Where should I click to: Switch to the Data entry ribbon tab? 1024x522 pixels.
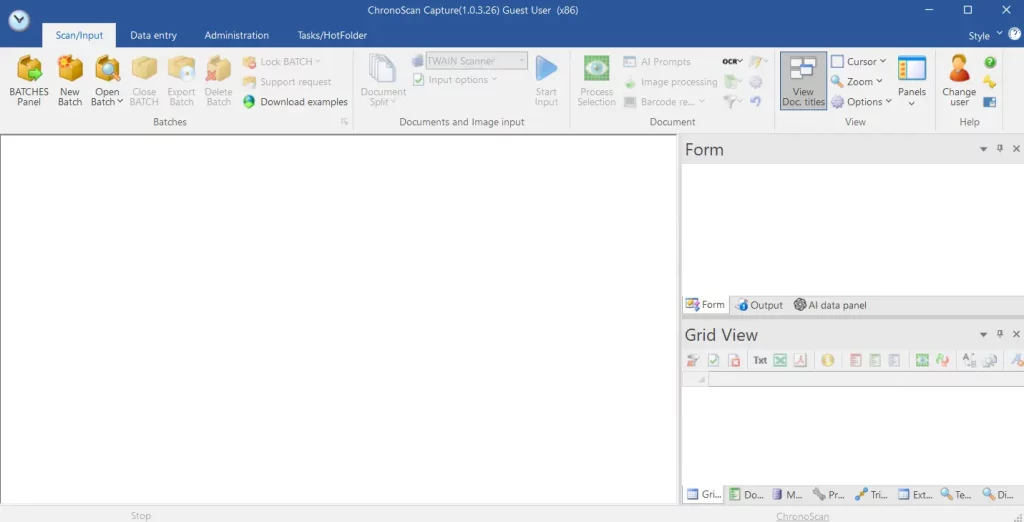pyautogui.click(x=153, y=35)
